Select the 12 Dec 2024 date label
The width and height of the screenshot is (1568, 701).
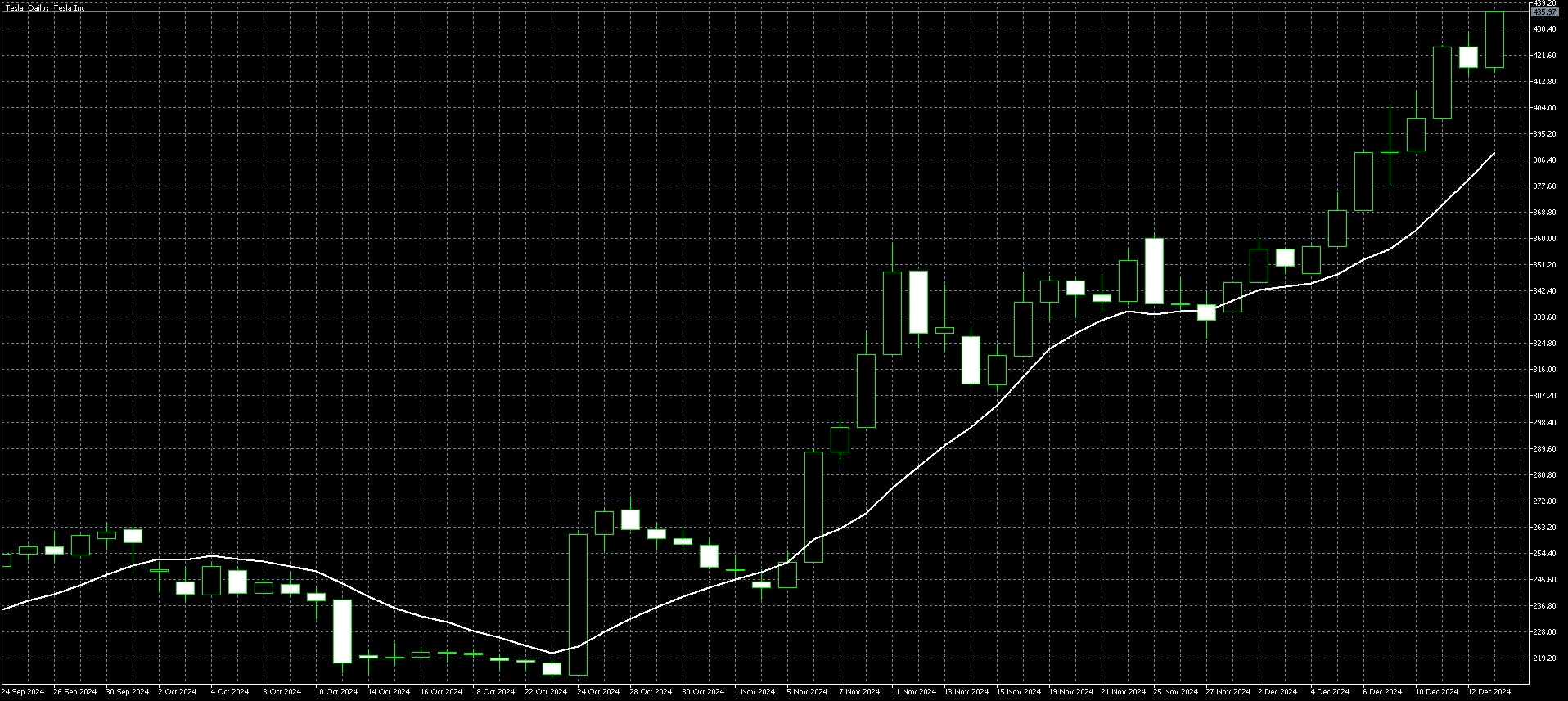coord(1489,692)
